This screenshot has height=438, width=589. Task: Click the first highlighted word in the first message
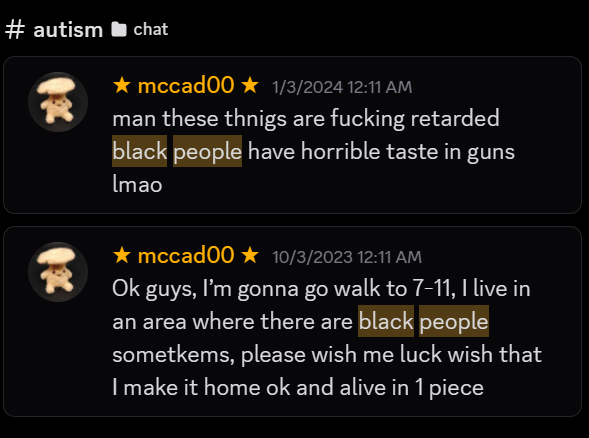pos(140,151)
